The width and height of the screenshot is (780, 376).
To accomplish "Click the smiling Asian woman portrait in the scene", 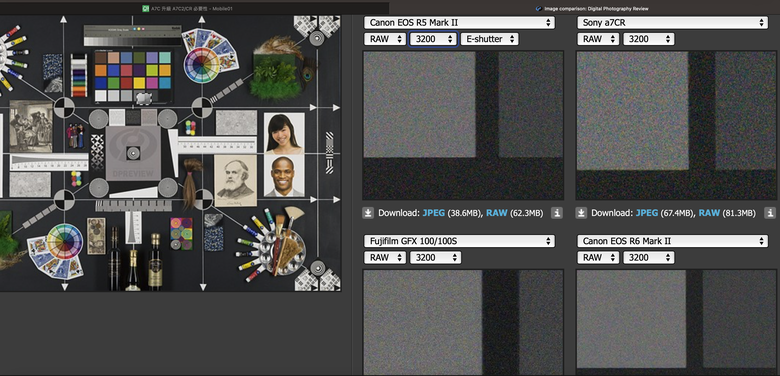I will (x=284, y=133).
